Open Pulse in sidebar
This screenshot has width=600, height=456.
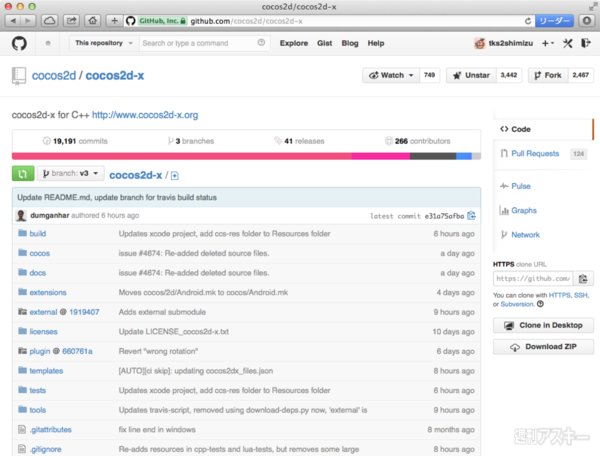[x=521, y=186]
